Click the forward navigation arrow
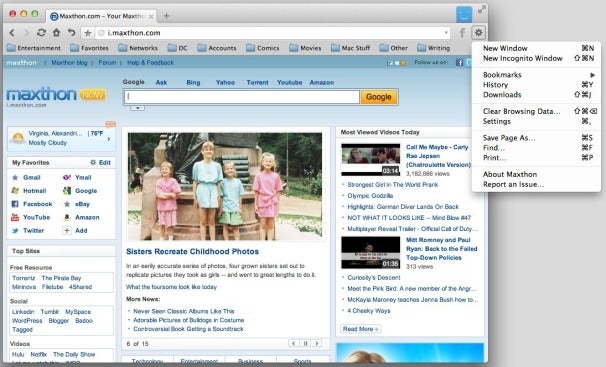This screenshot has width=606, height=367. pyautogui.click(x=26, y=33)
